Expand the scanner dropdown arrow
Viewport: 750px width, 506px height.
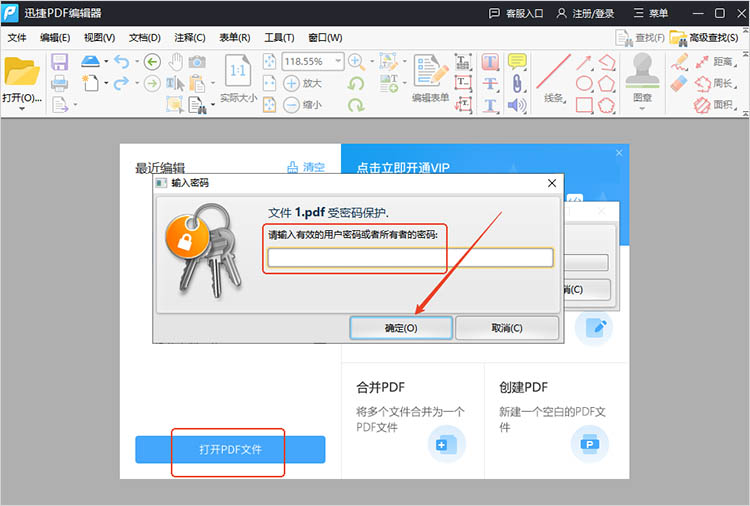[x=106, y=61]
